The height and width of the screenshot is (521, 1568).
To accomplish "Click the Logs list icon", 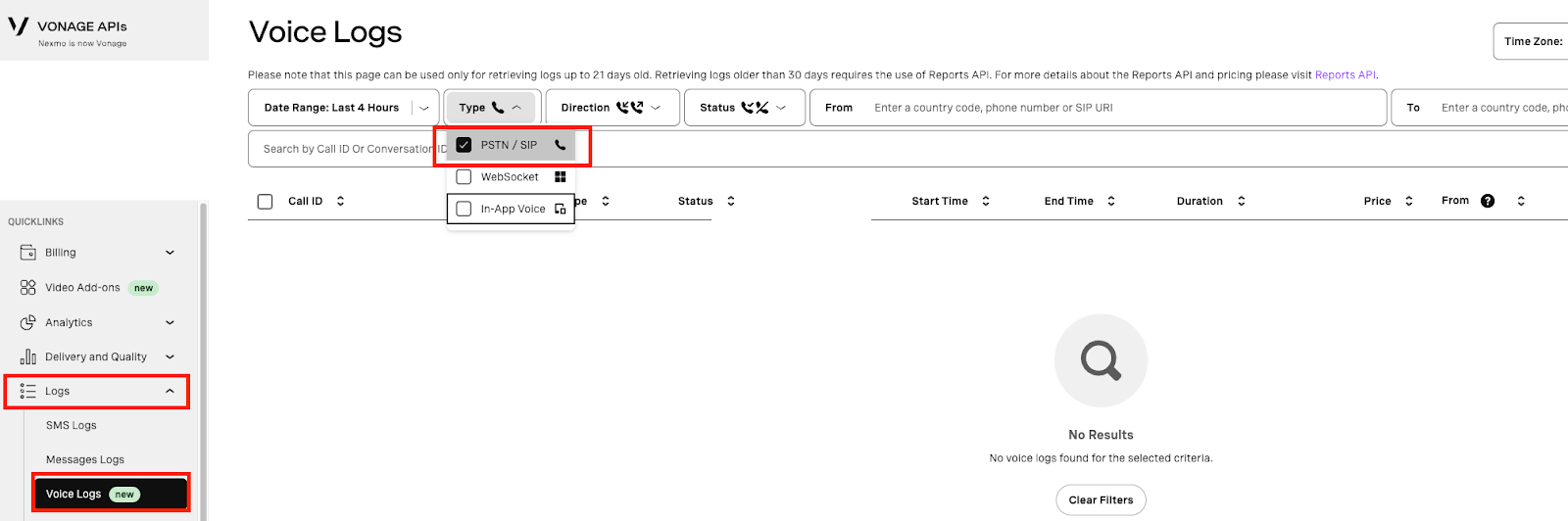I will pos(28,391).
